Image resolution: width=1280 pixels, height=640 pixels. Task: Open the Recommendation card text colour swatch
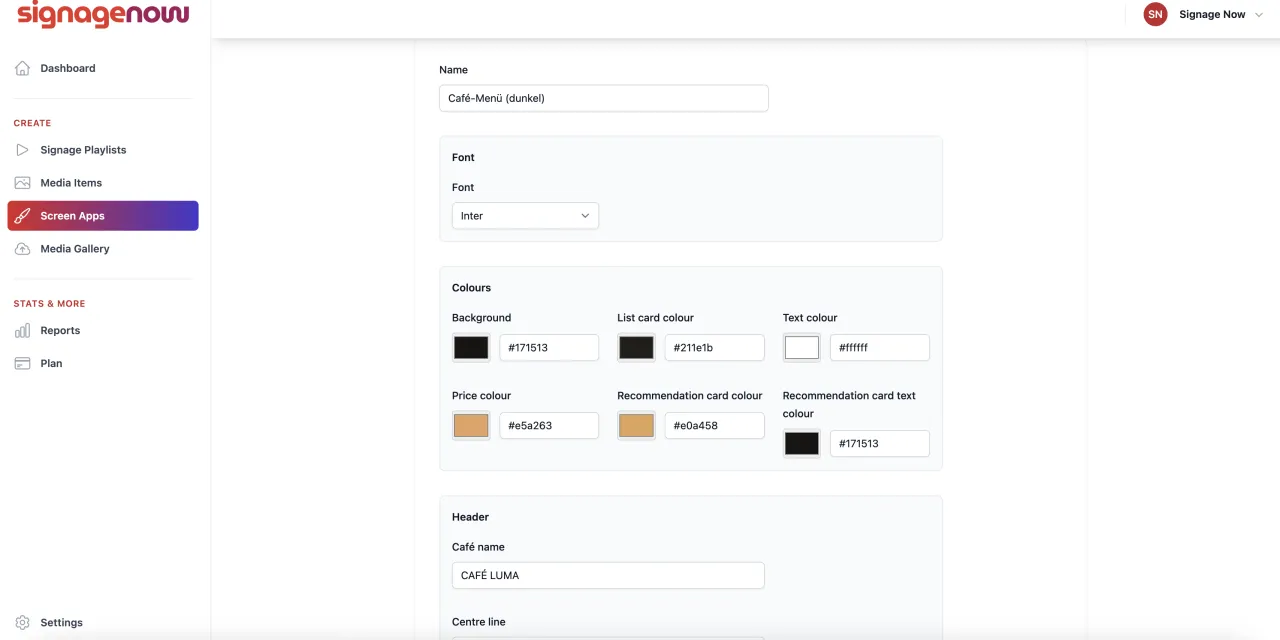[802, 443]
